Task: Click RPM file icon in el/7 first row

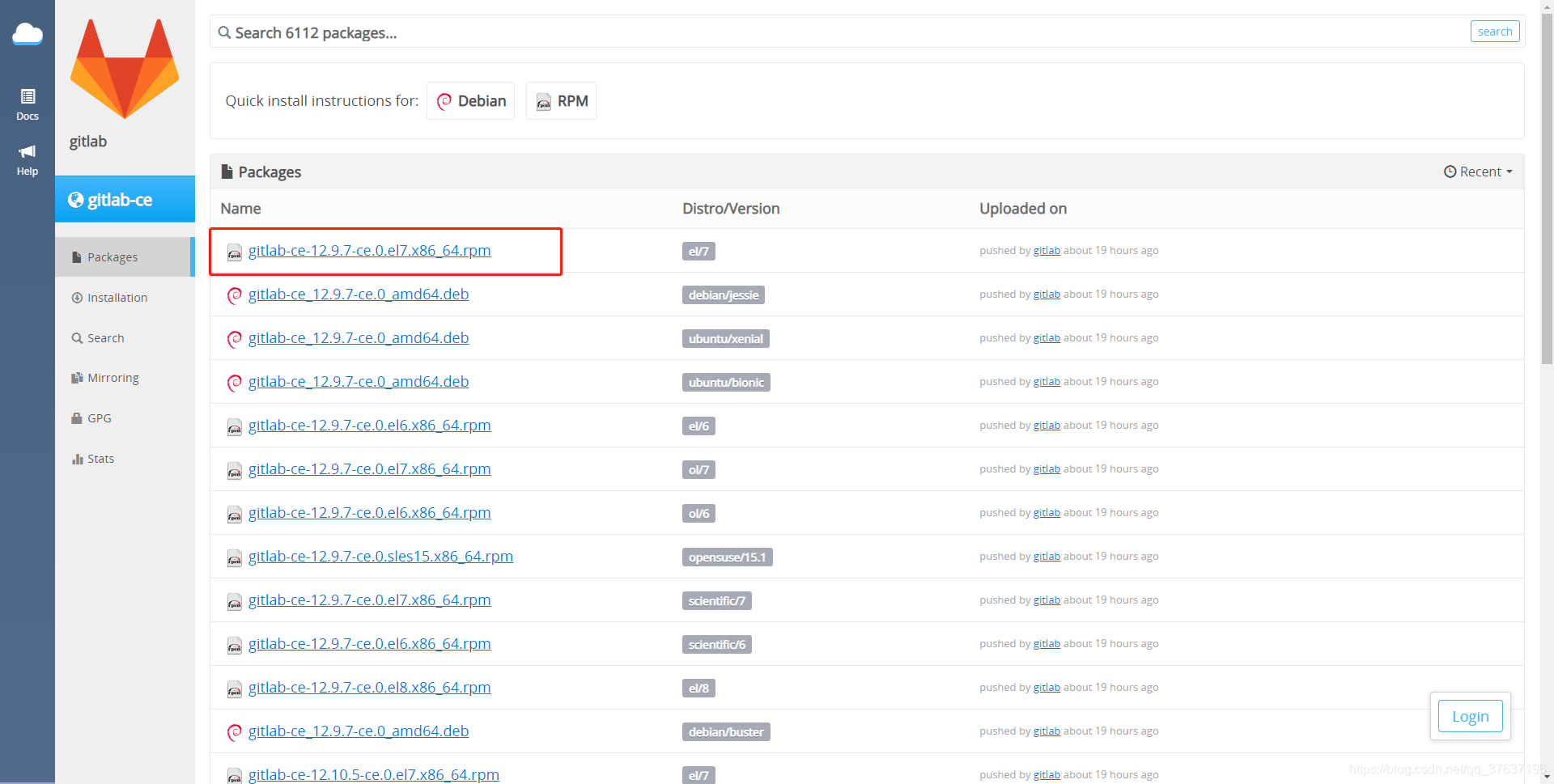Action: click(x=235, y=252)
